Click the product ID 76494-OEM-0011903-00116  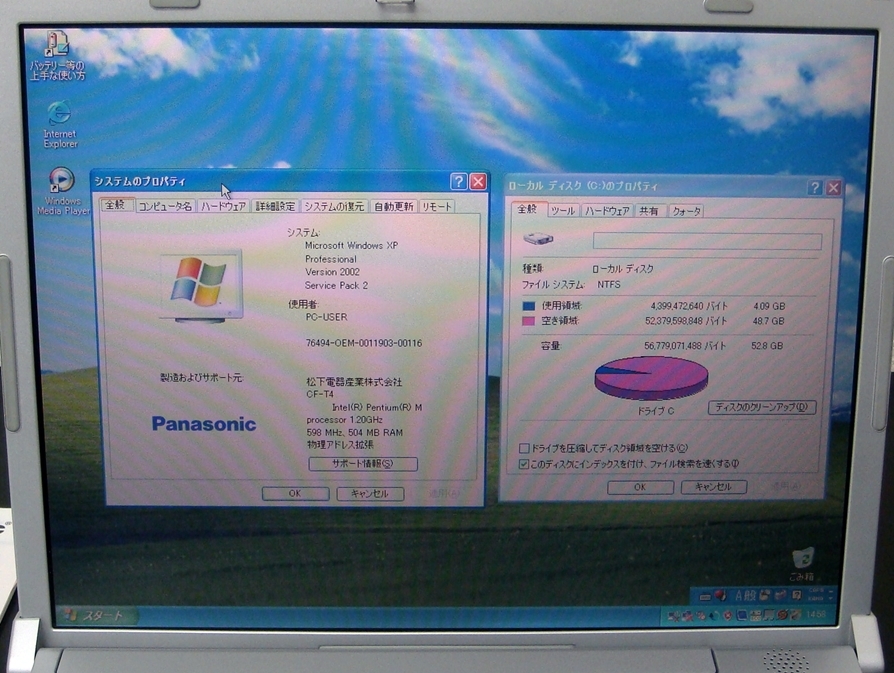point(364,343)
